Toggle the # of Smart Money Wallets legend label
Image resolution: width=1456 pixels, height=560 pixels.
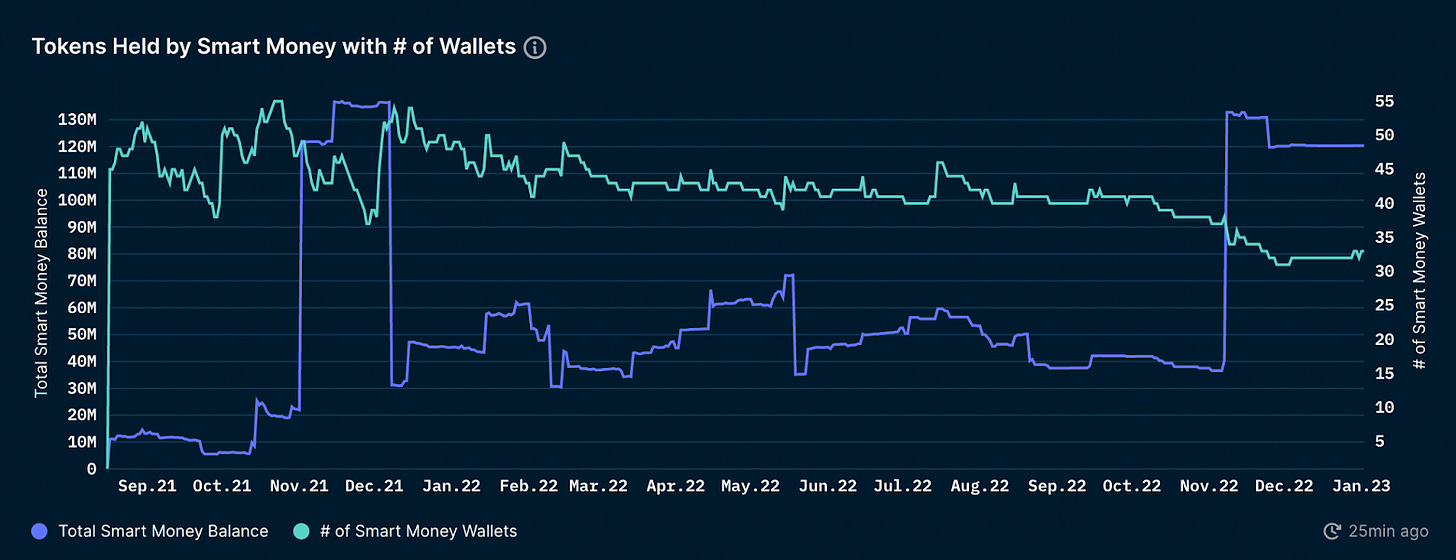(418, 531)
